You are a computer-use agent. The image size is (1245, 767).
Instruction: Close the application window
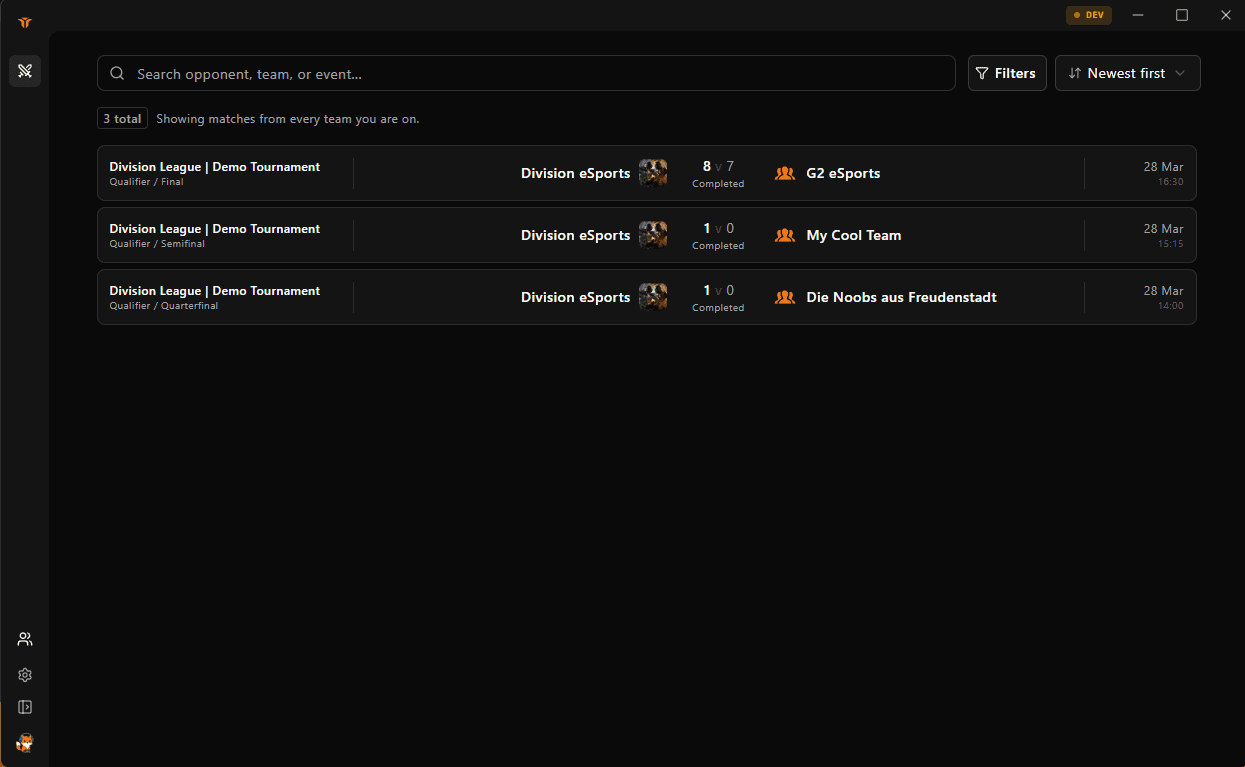[1226, 15]
